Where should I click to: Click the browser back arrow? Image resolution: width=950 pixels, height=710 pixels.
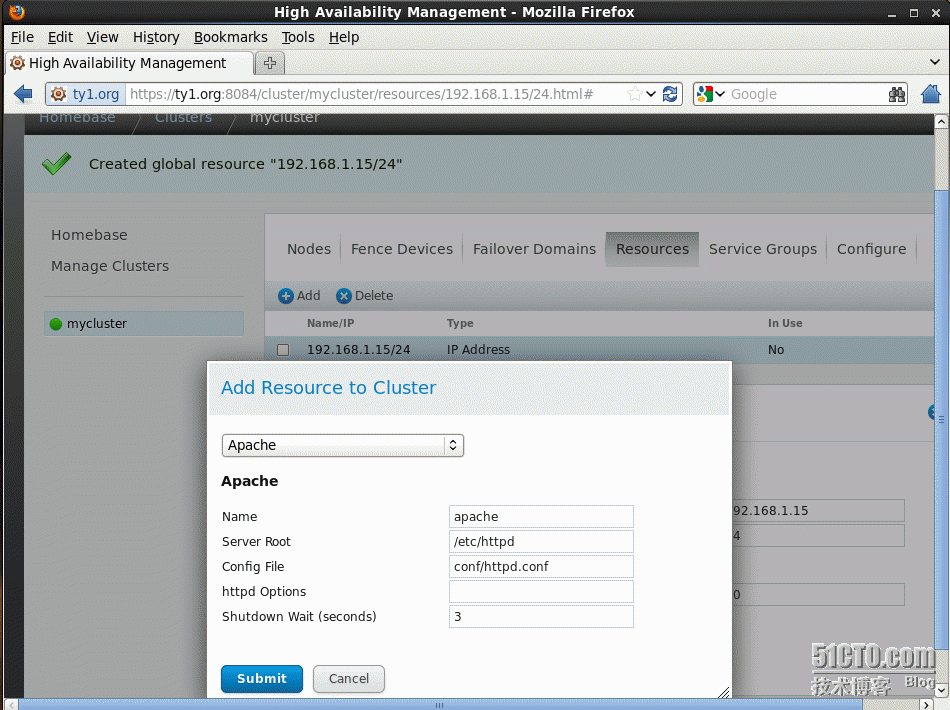coord(23,94)
